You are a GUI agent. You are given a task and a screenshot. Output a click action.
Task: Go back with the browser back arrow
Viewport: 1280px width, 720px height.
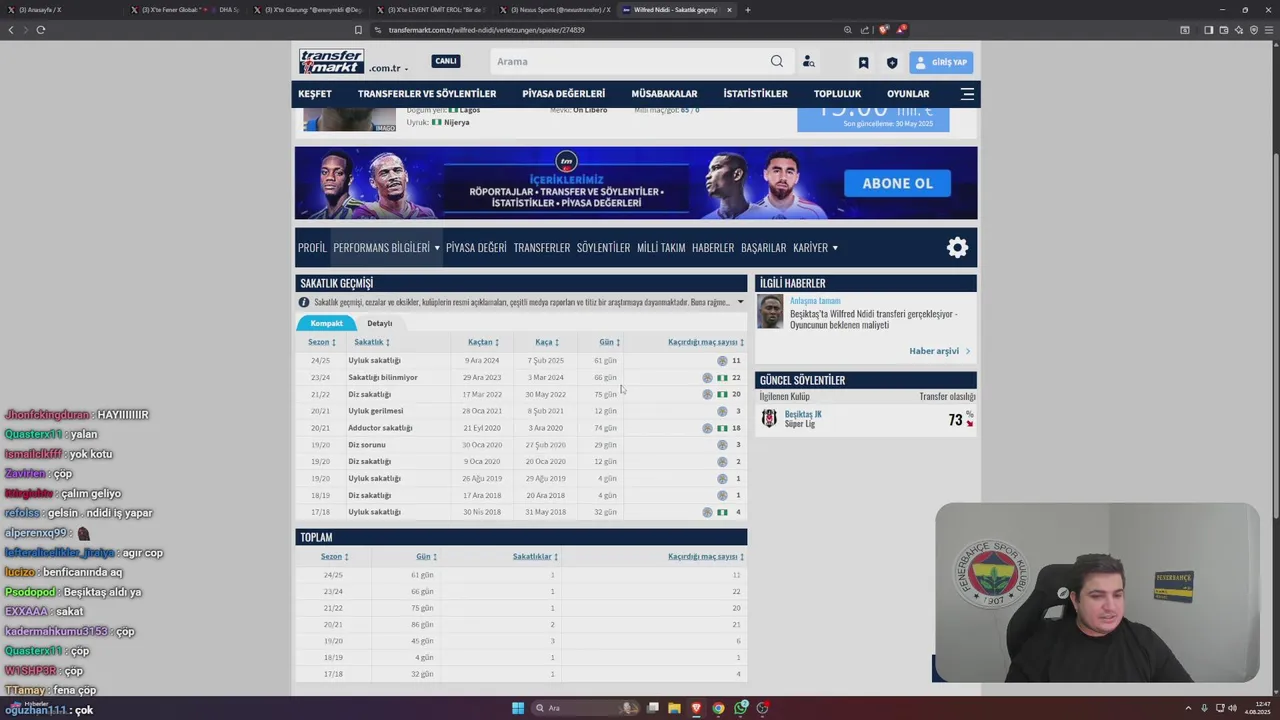pos(11,30)
